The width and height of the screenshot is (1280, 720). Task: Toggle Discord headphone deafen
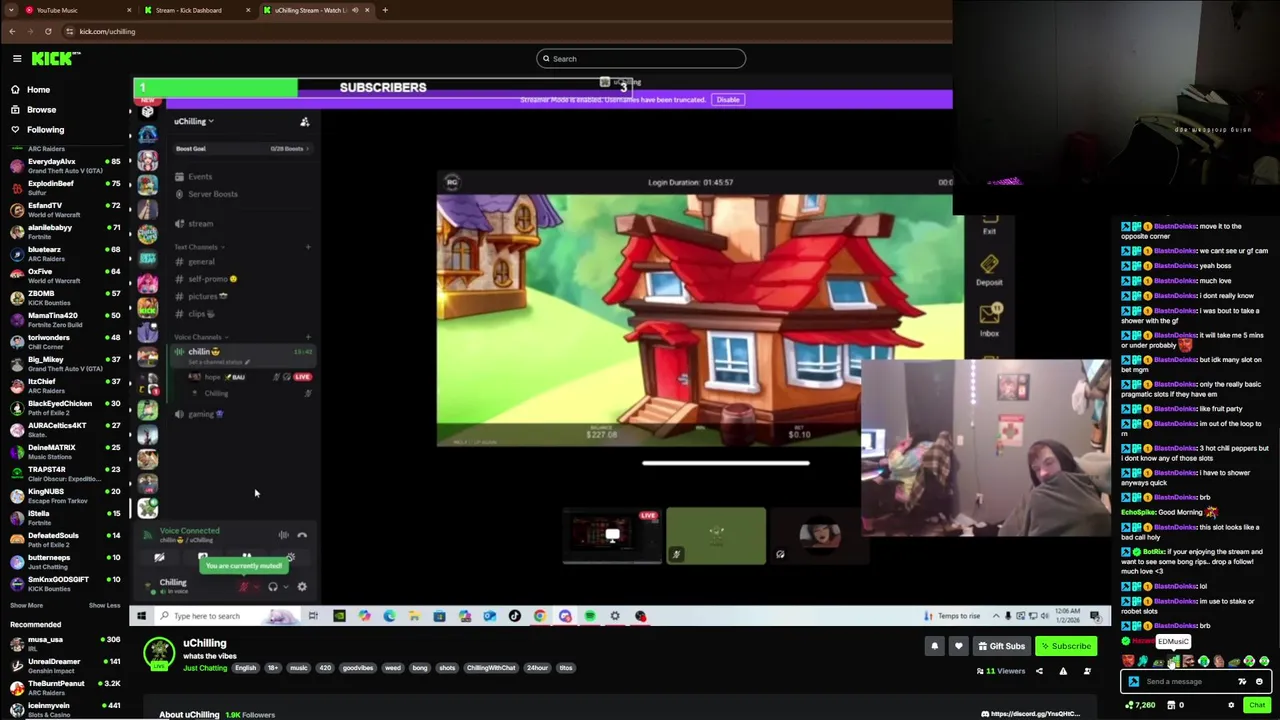[x=272, y=587]
